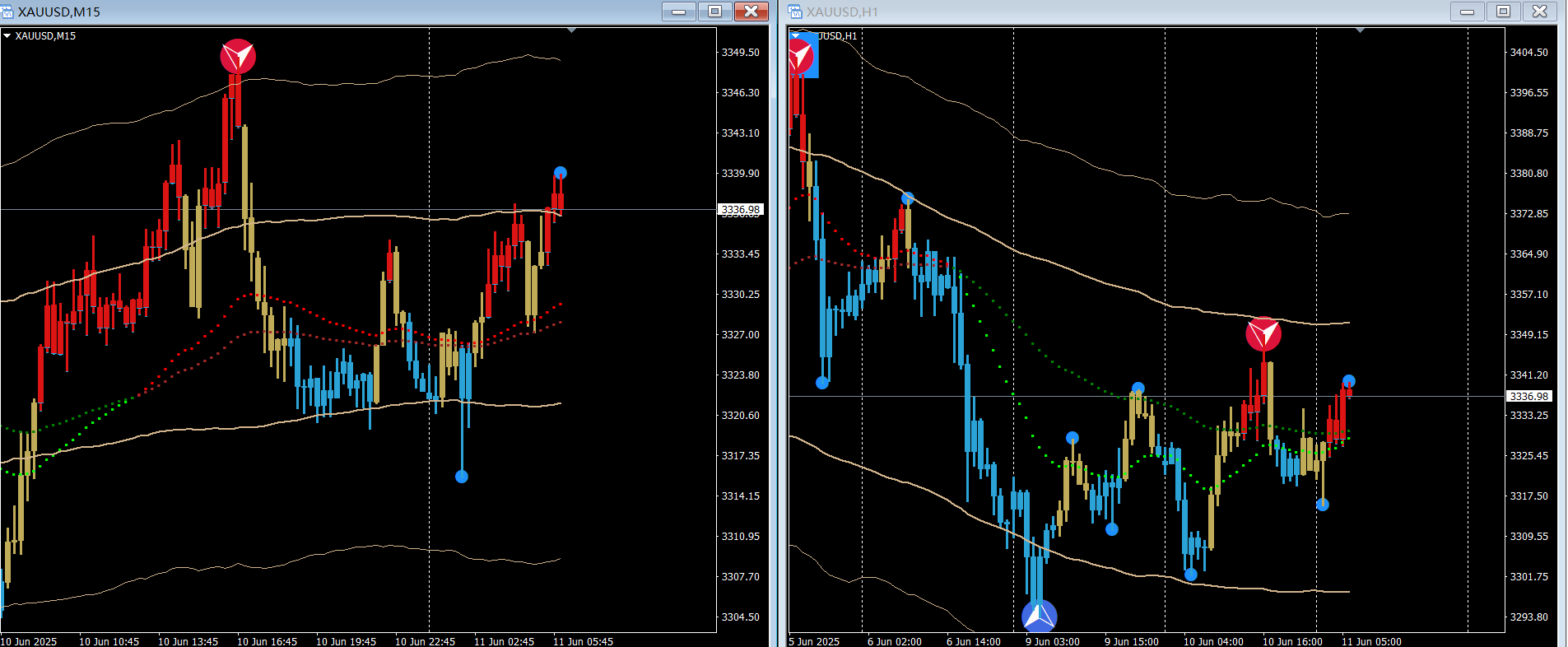Click the 3339.90 price label
Screen dimensions: 1568x647
[x=741, y=173]
